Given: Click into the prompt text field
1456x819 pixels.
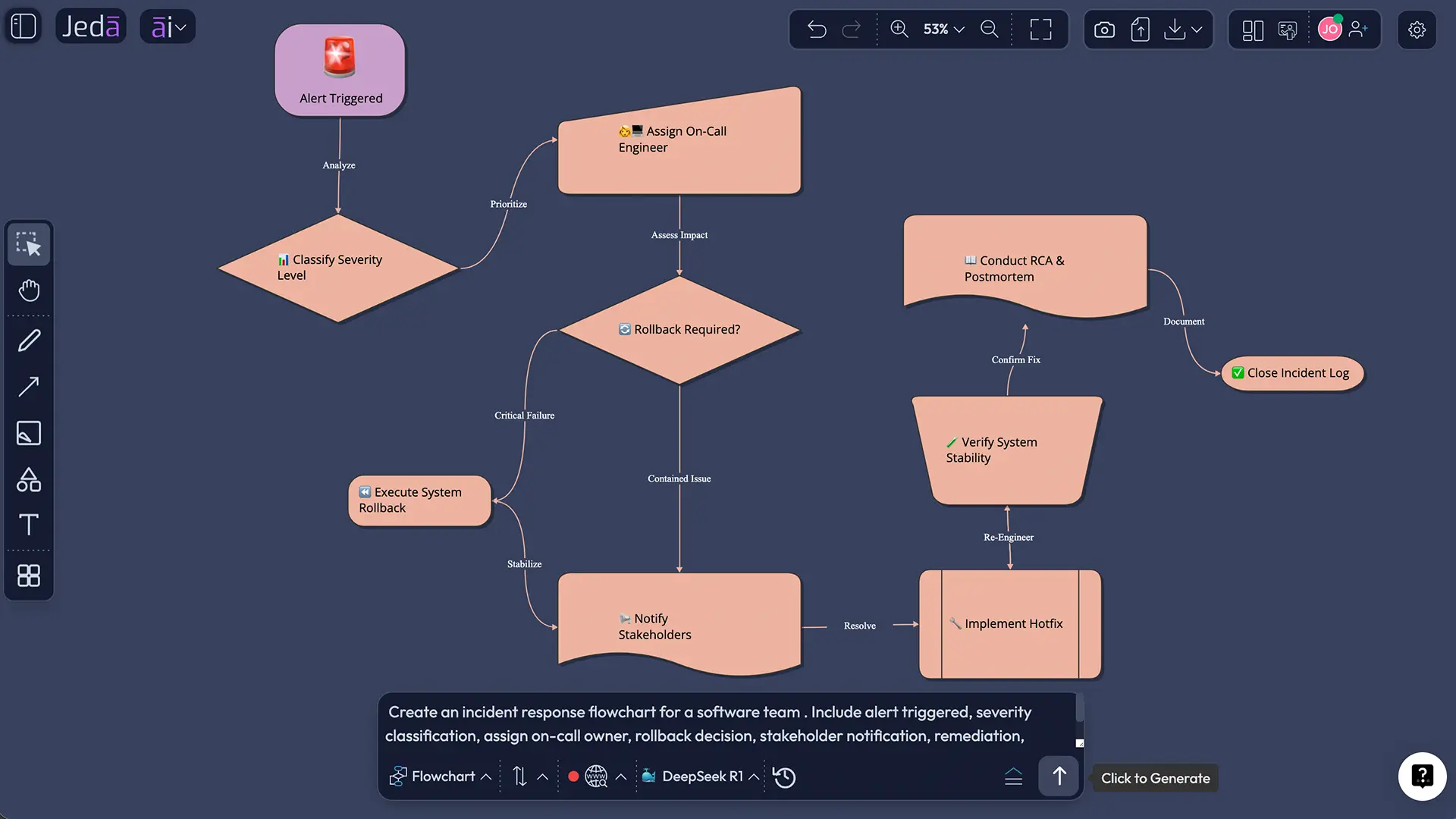Looking at the screenshot, I should 726,723.
